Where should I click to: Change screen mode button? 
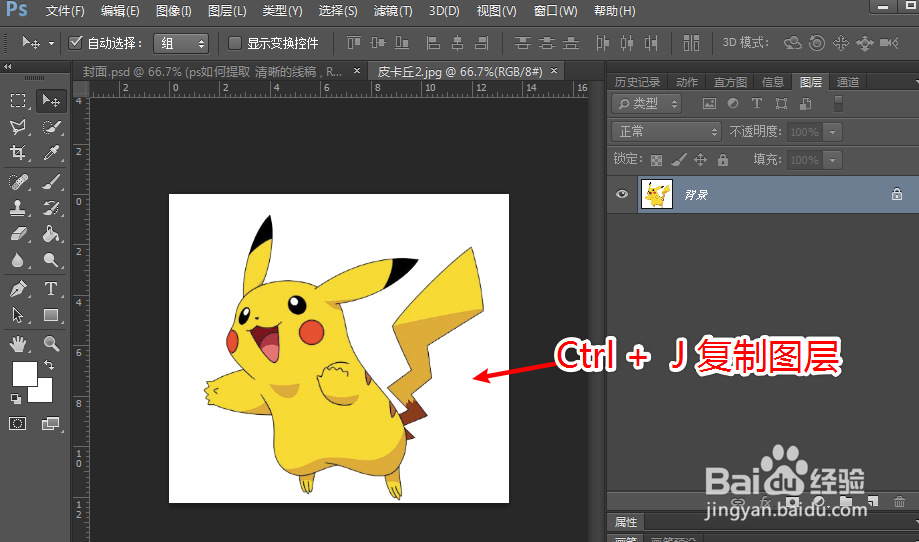click(50, 423)
